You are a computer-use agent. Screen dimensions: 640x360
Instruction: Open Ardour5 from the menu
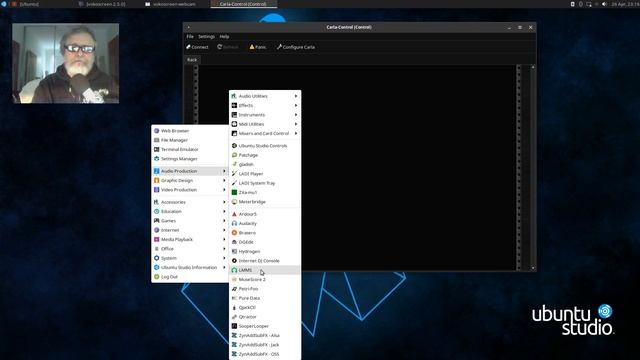coord(265,214)
